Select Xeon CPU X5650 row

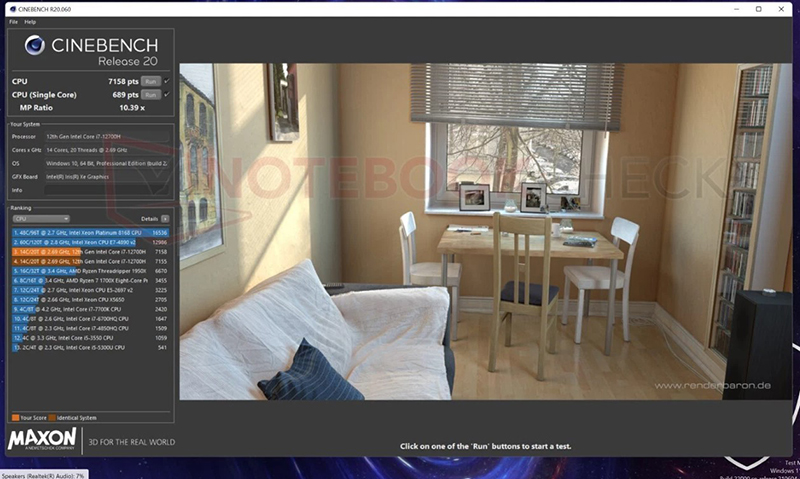pos(90,300)
